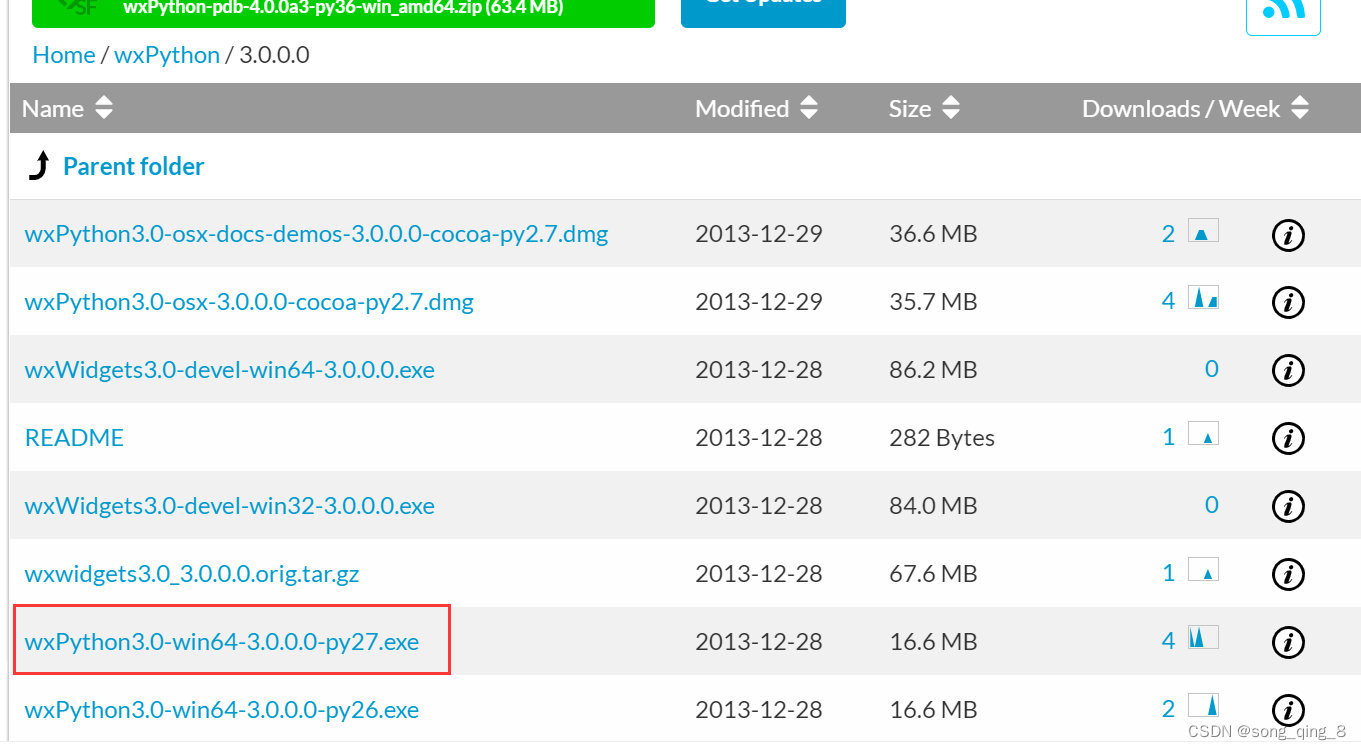The width and height of the screenshot is (1361, 750).
Task: Open README weekly downloads chart
Action: 1203,434
